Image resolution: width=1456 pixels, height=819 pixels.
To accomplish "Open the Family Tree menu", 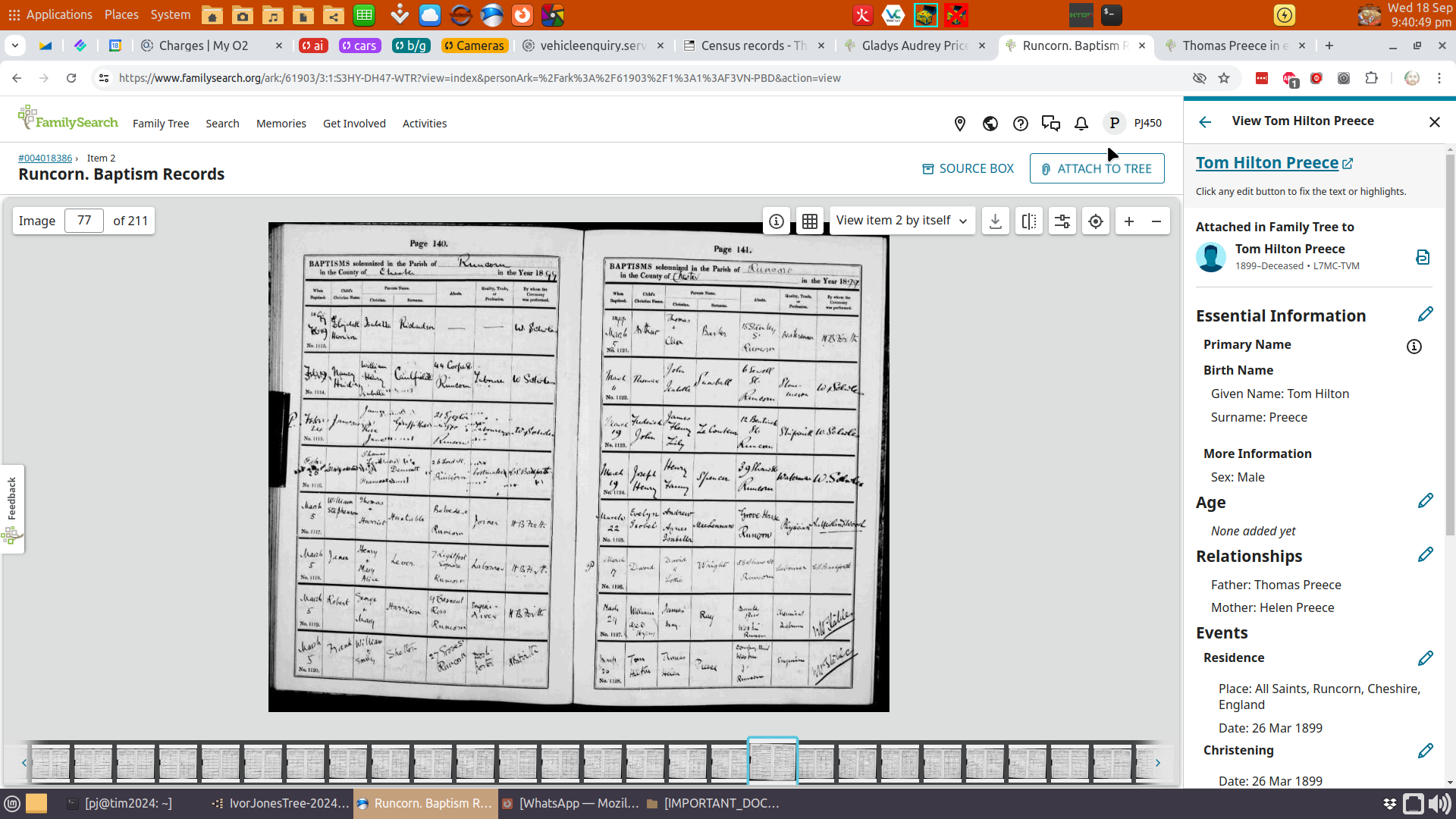I will 161,124.
